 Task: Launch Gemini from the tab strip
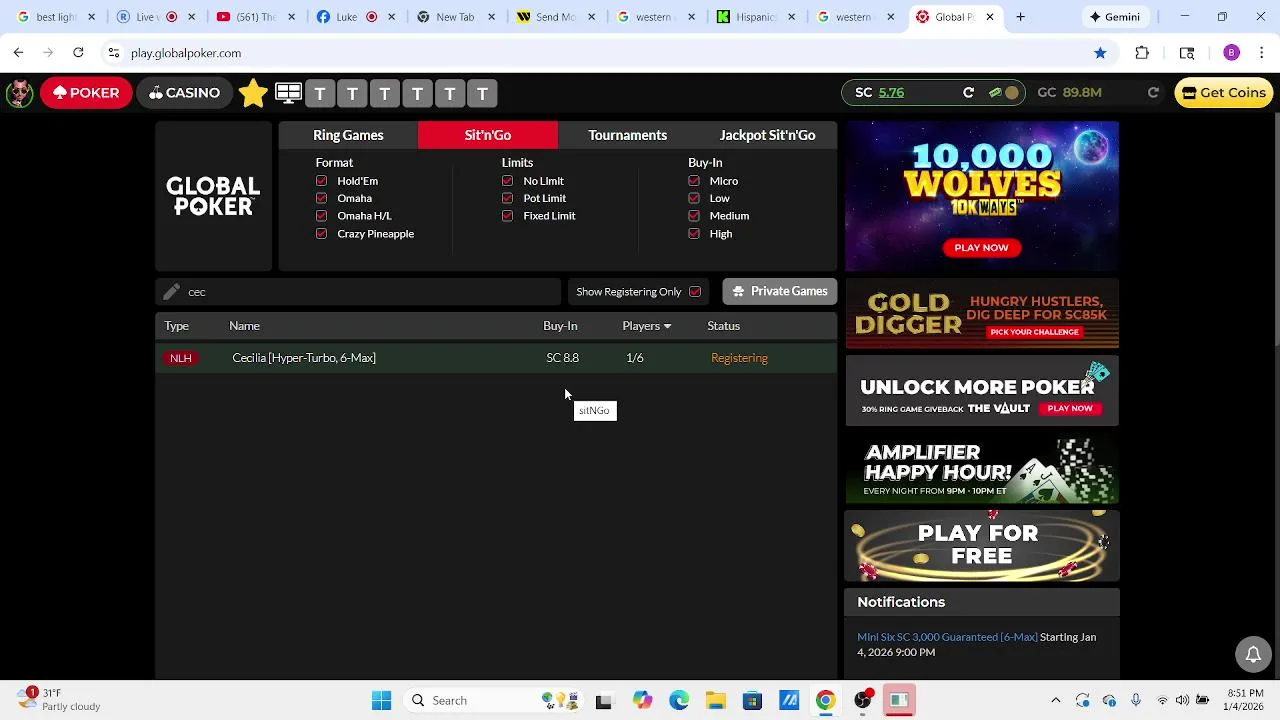[1115, 17]
